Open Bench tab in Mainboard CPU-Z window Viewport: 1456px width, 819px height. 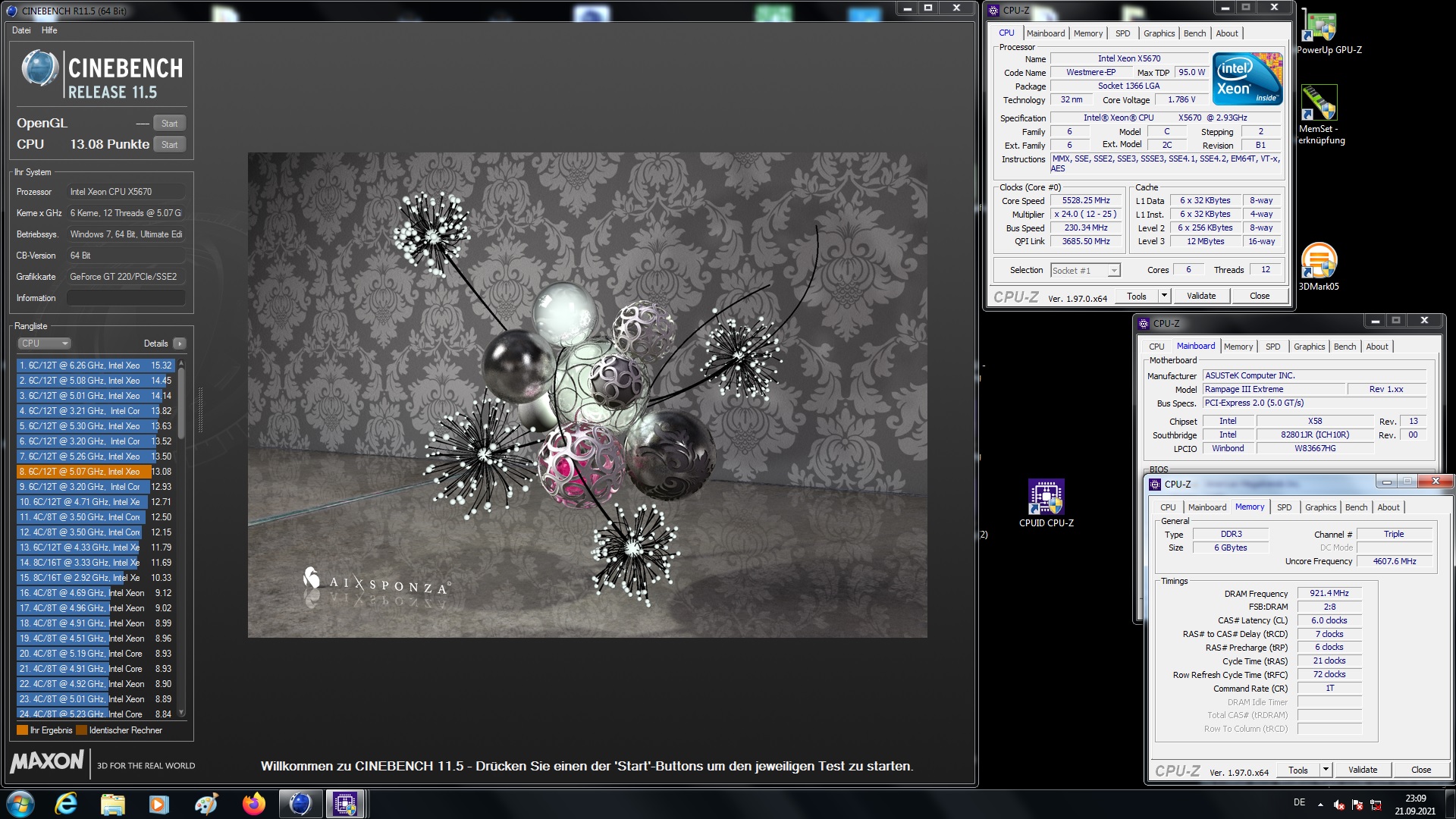(1345, 347)
